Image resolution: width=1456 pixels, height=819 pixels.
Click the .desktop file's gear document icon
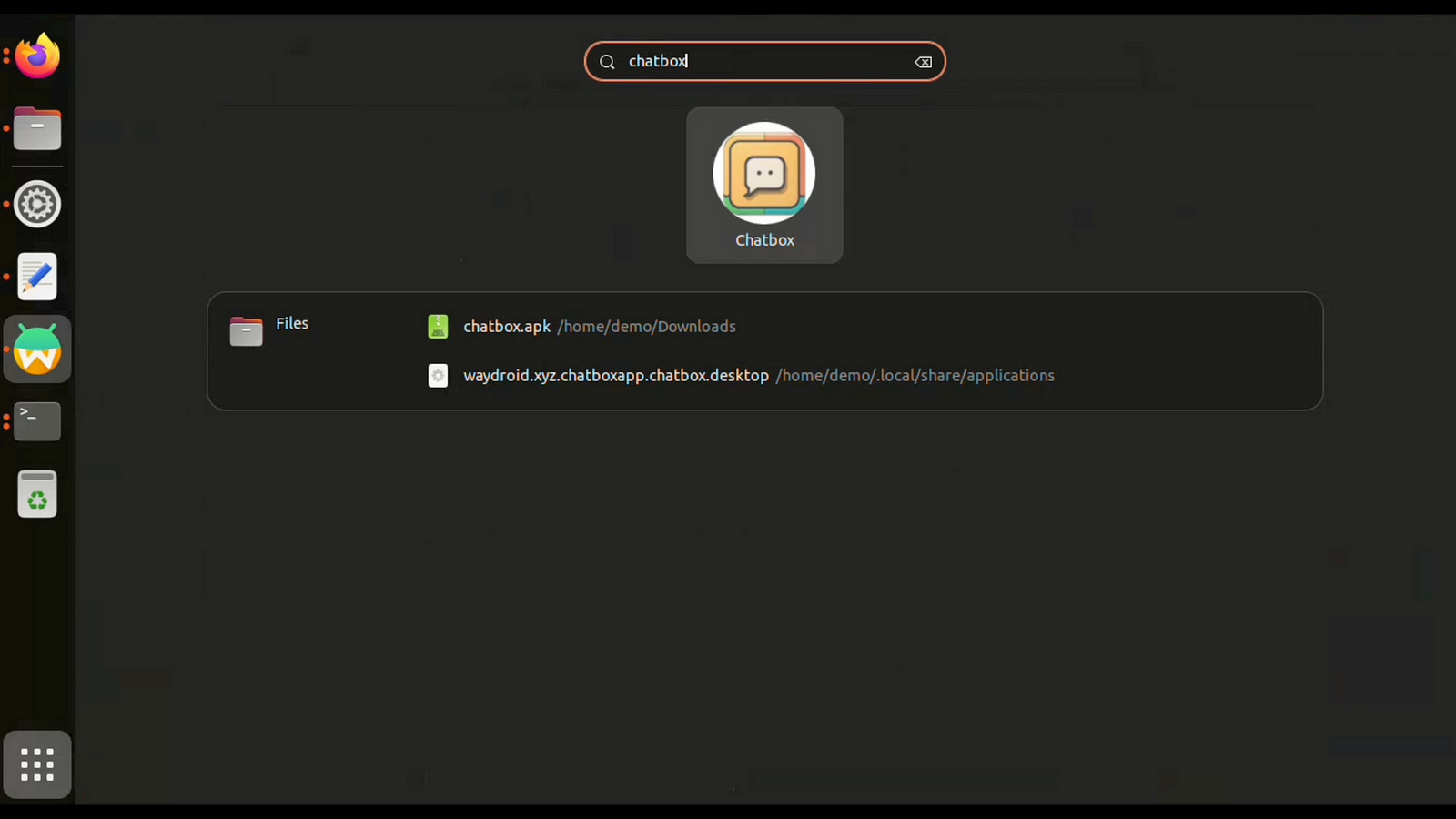click(438, 376)
